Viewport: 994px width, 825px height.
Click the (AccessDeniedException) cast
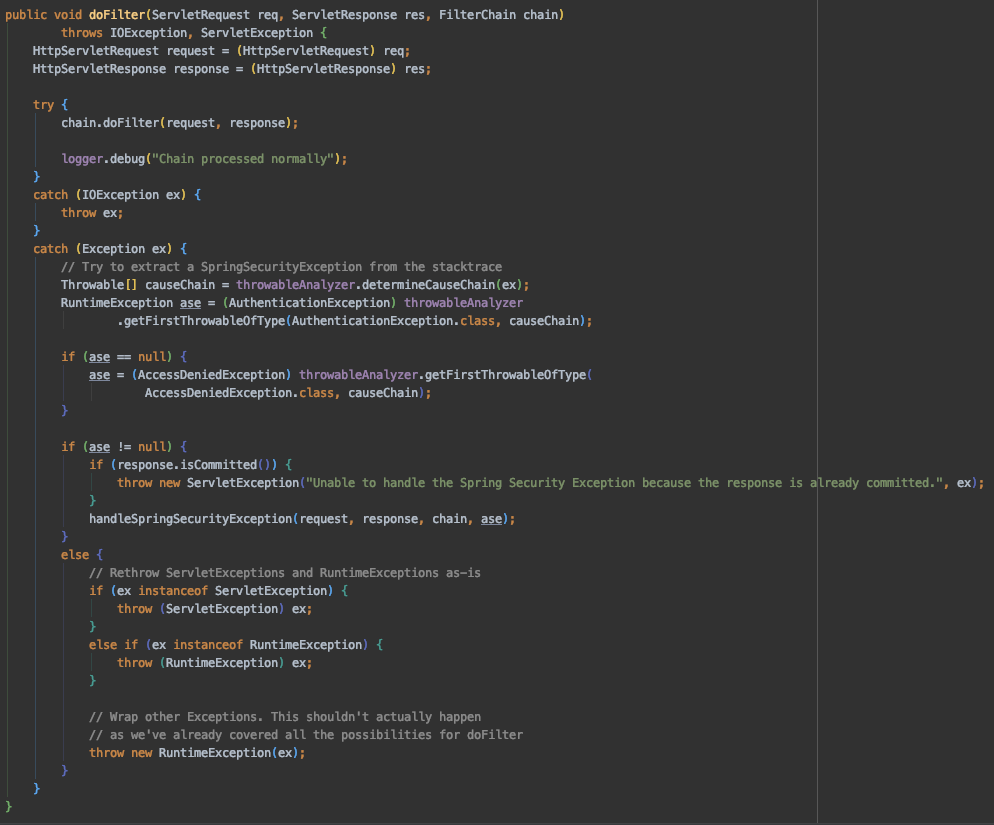pyautogui.click(x=211, y=375)
